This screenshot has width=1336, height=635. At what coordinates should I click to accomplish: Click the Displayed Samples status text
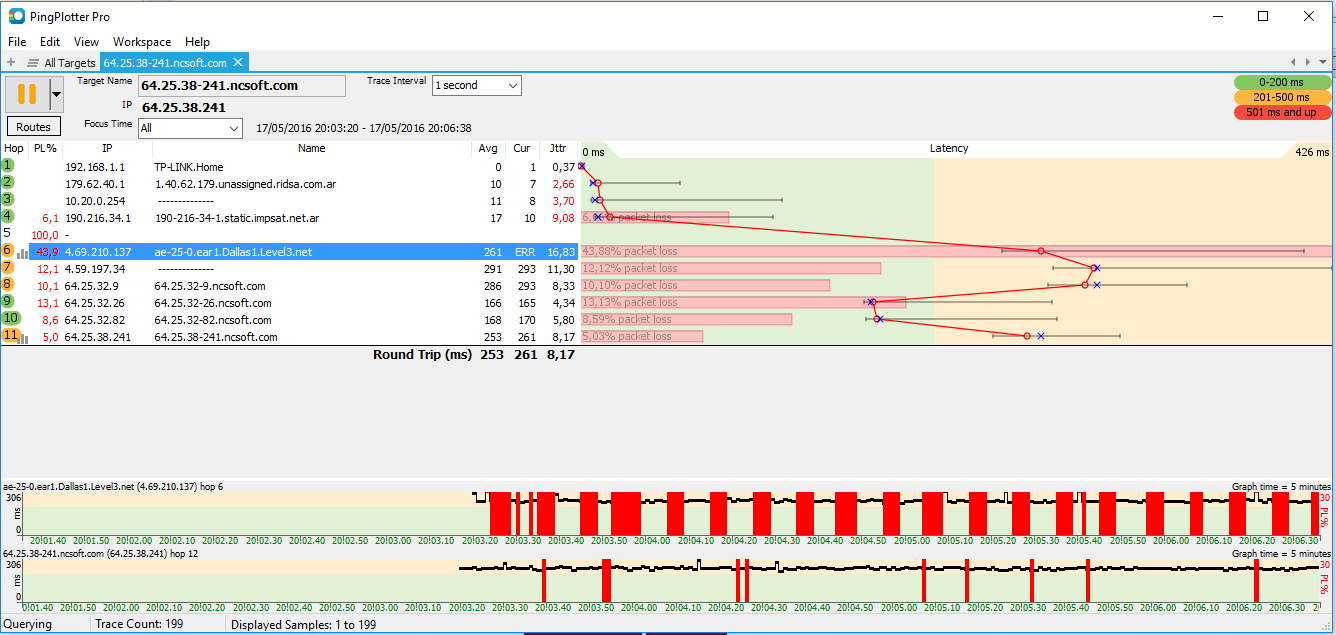[x=303, y=624]
